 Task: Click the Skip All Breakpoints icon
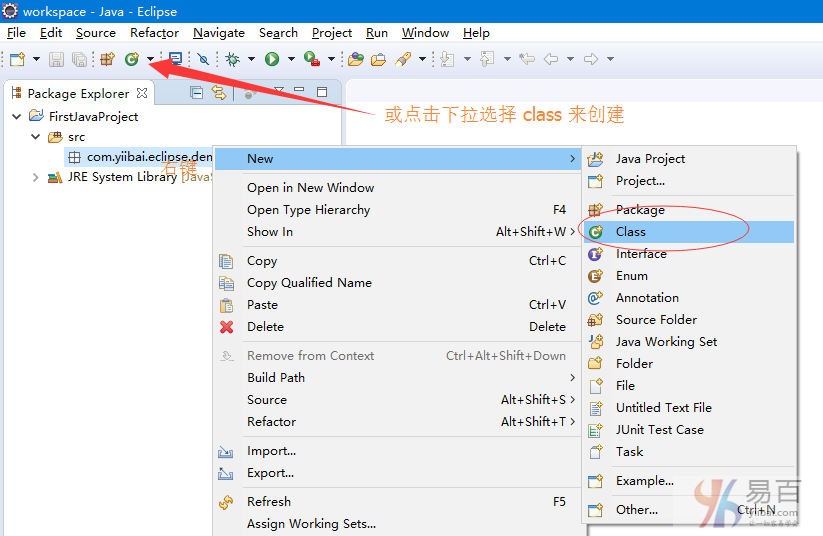(203, 59)
